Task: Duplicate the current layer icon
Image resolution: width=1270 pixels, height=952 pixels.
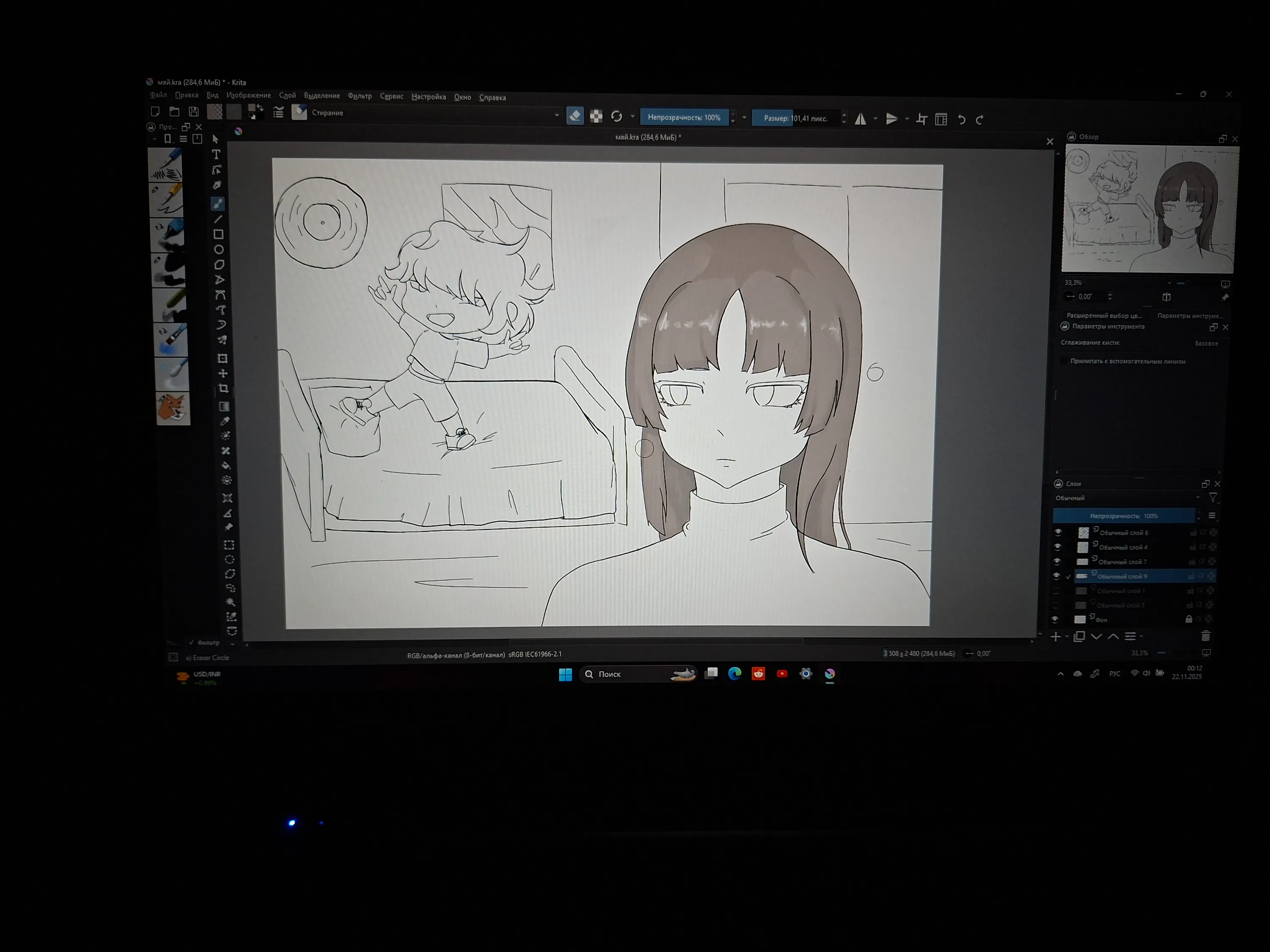Action: point(1079,636)
